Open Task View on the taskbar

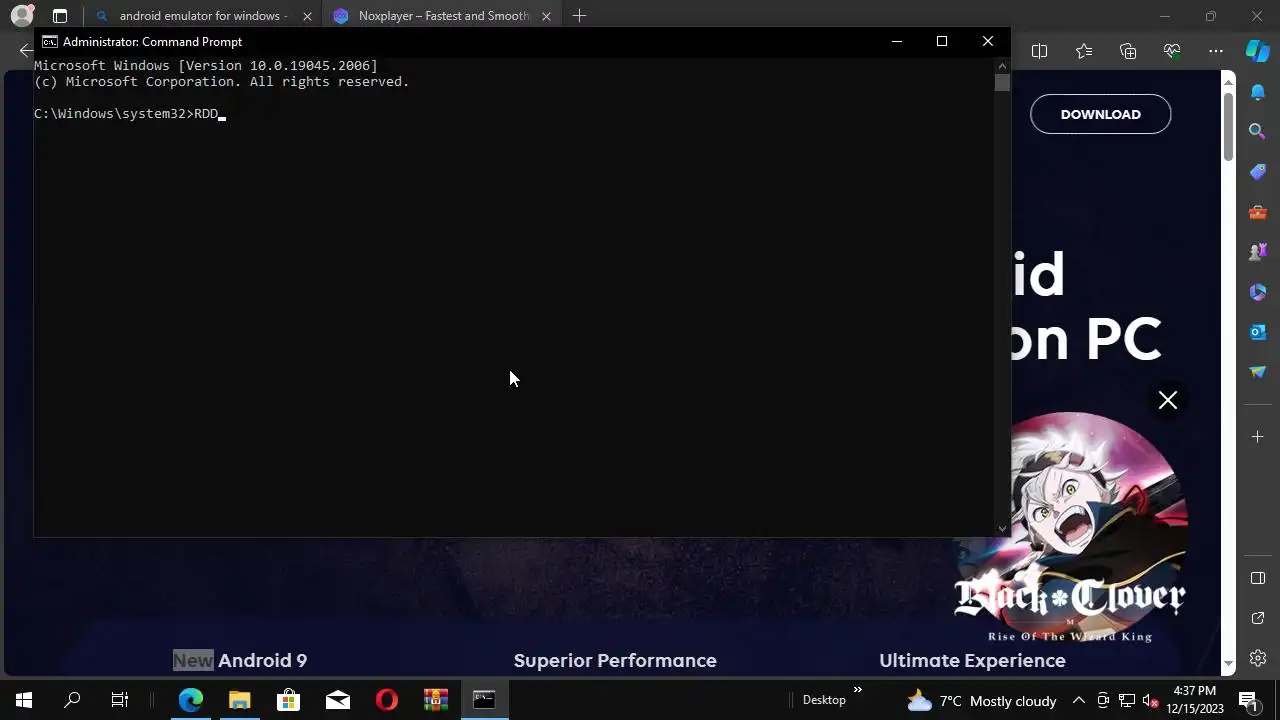[120, 700]
